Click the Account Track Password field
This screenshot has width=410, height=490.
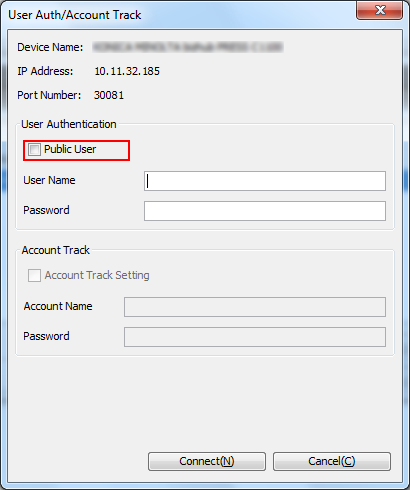255,337
